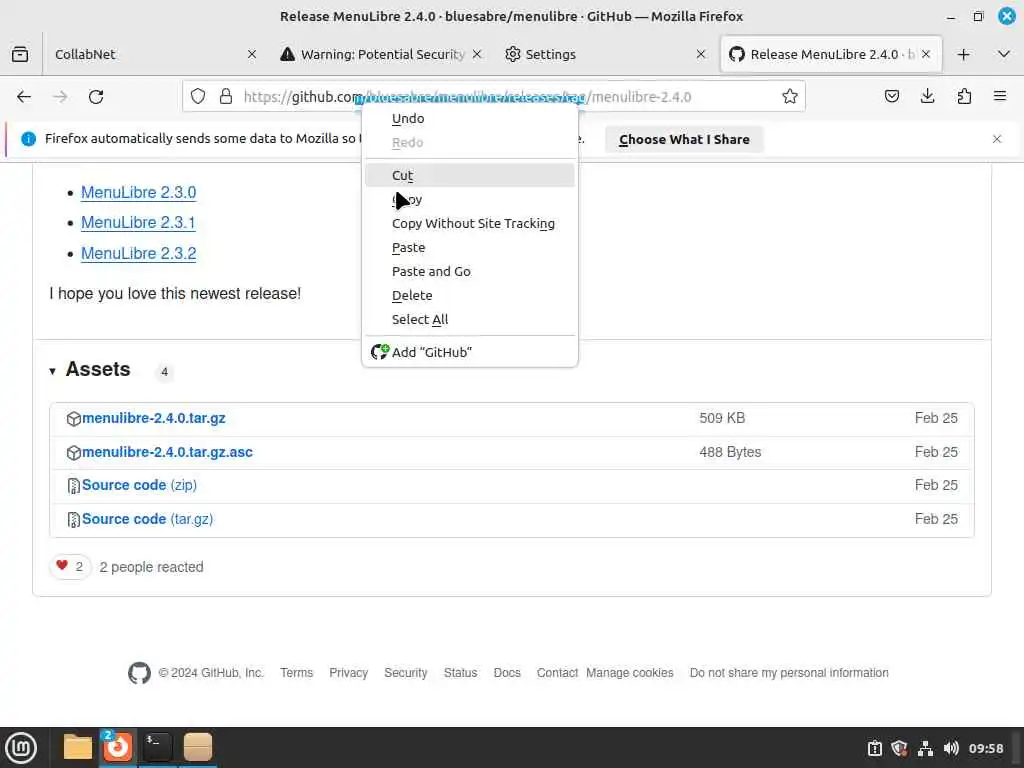Close the Release MenuLibre 2.4.0 tab
This screenshot has height=768, width=1024.
pos(926,54)
